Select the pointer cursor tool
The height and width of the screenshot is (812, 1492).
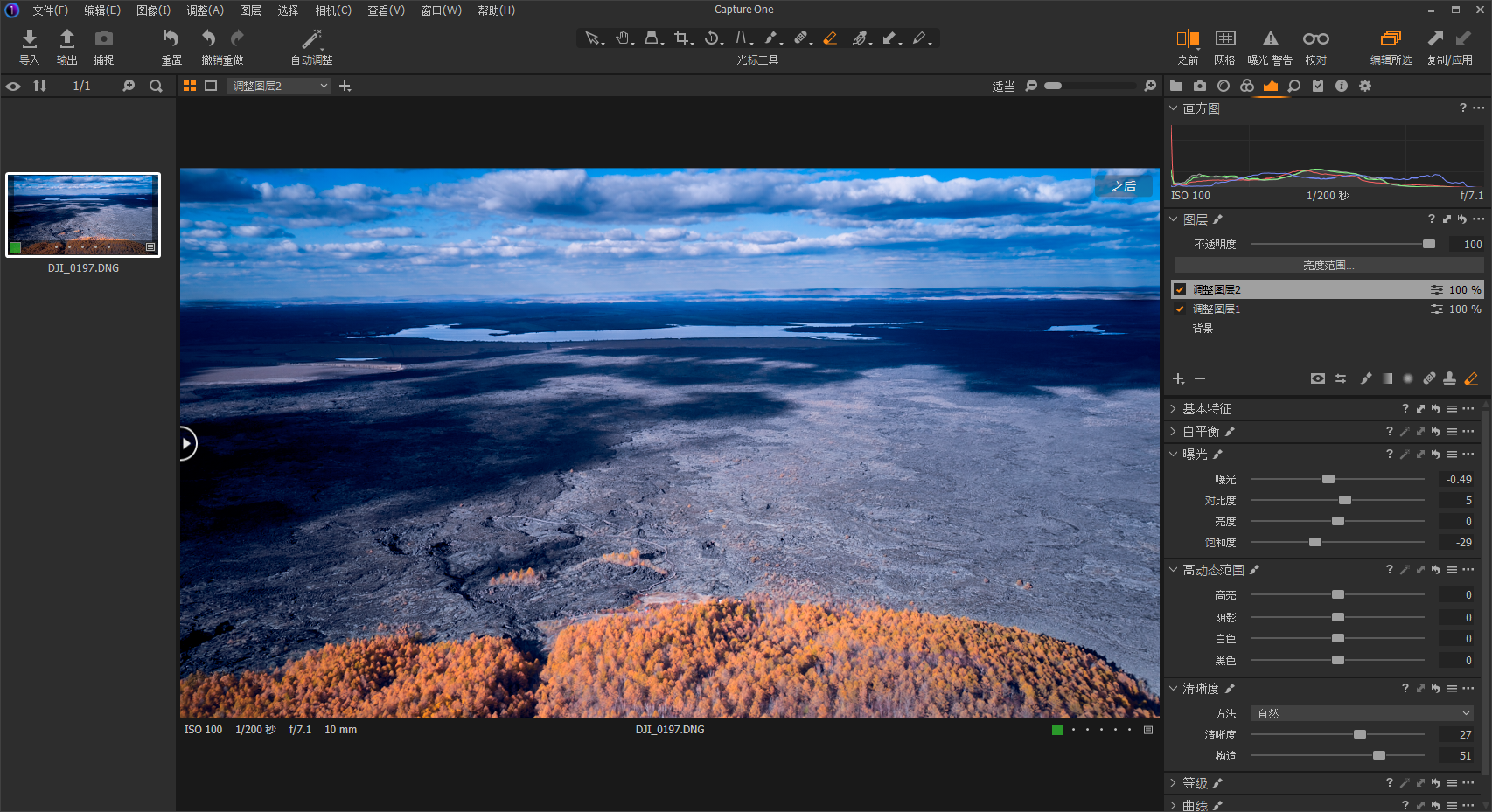click(592, 38)
